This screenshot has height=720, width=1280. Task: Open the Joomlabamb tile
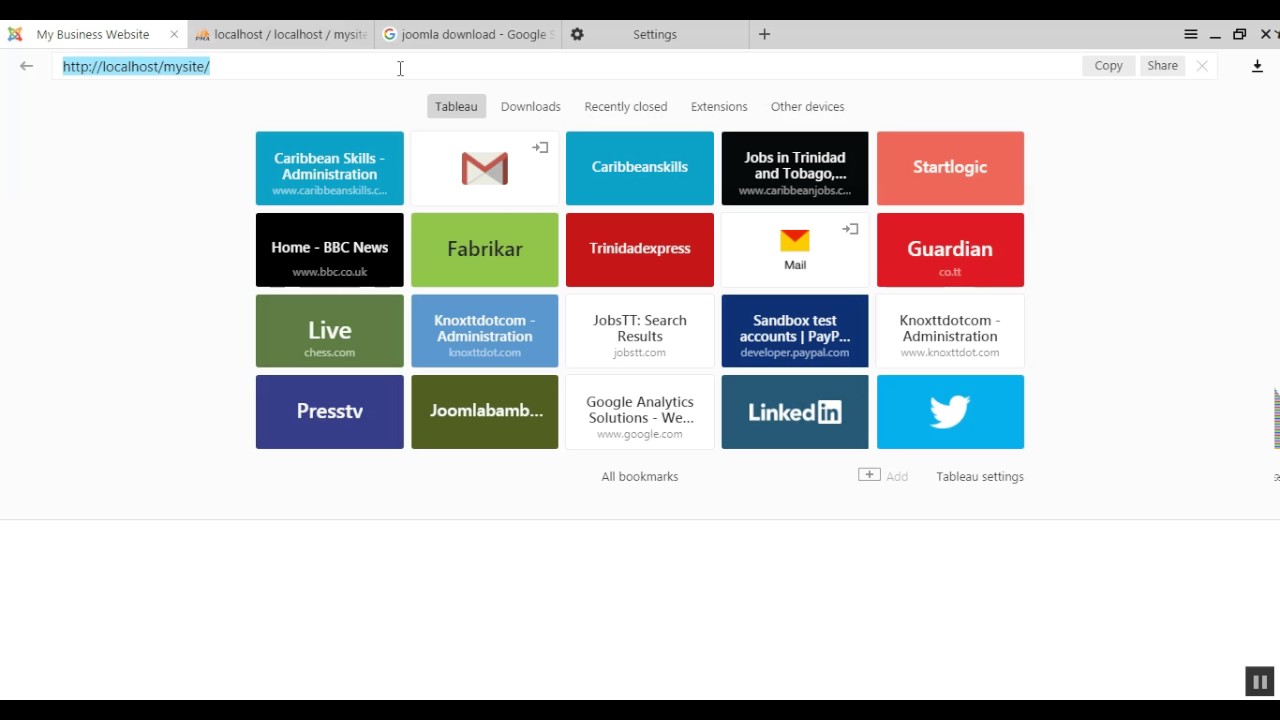[x=484, y=412]
